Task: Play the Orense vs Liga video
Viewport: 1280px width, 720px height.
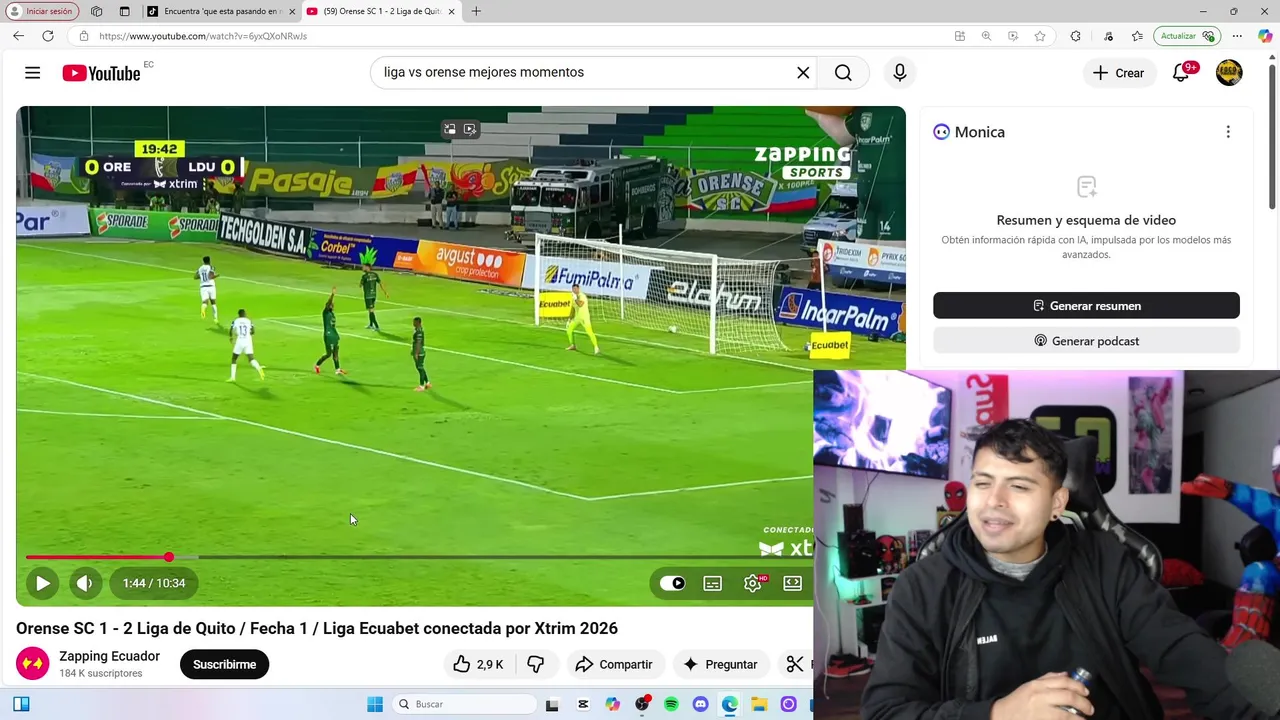Action: pos(42,583)
